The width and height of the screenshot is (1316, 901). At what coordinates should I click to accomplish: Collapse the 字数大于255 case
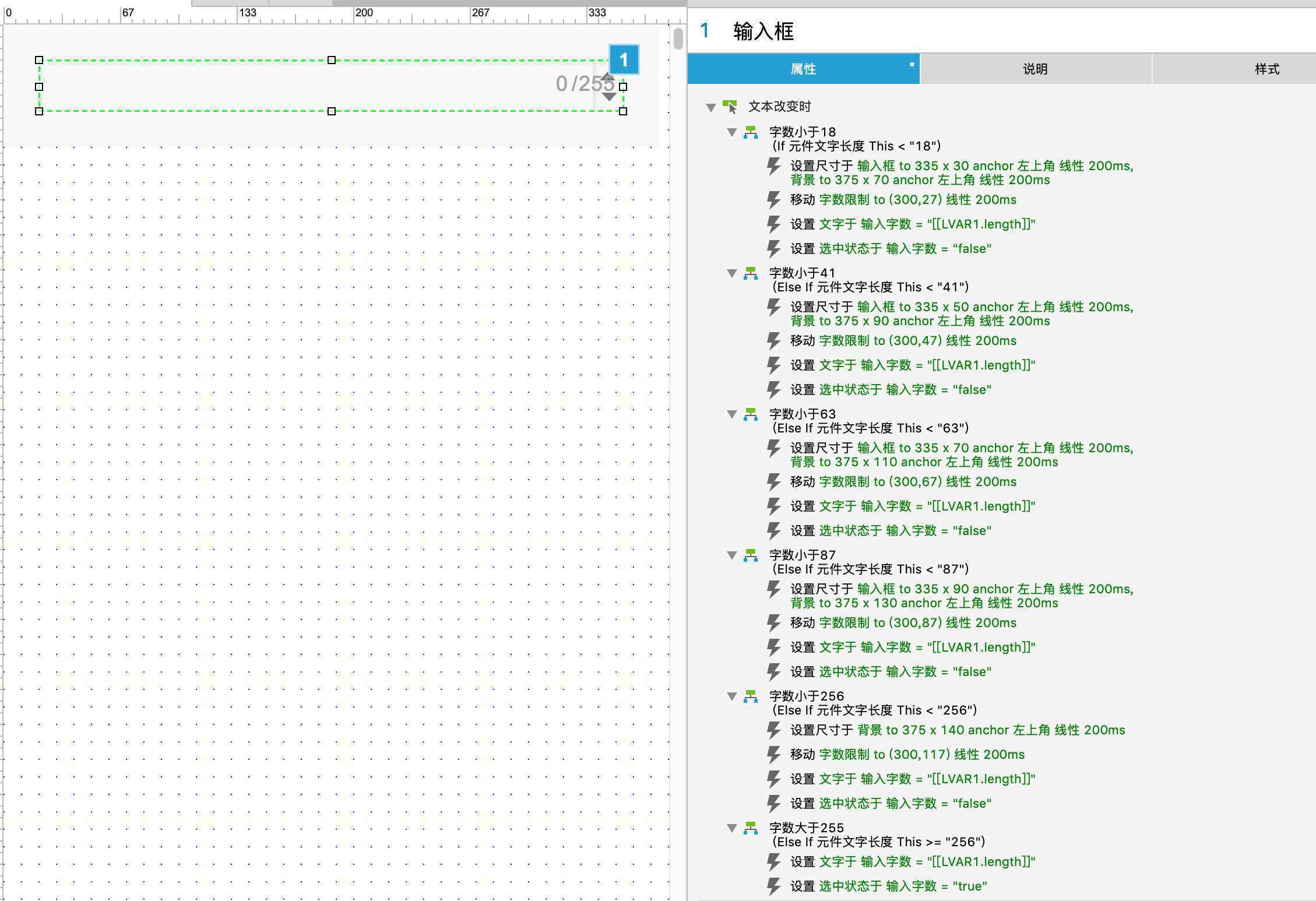(x=732, y=828)
